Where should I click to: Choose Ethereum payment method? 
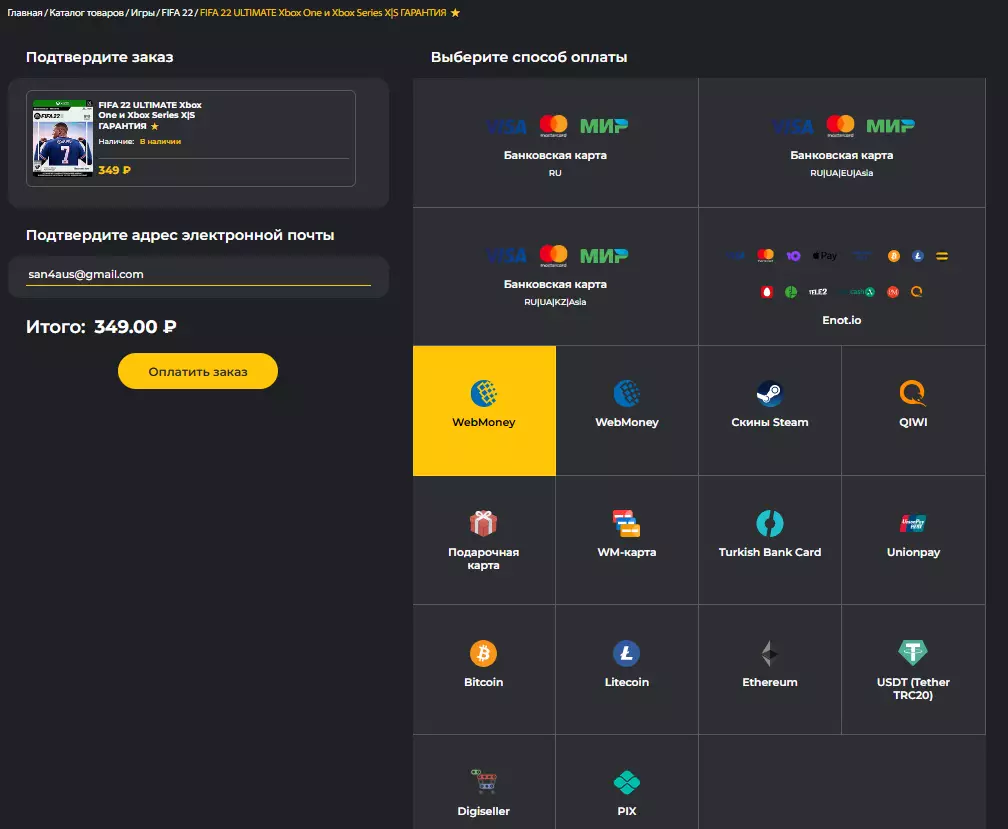pos(769,667)
